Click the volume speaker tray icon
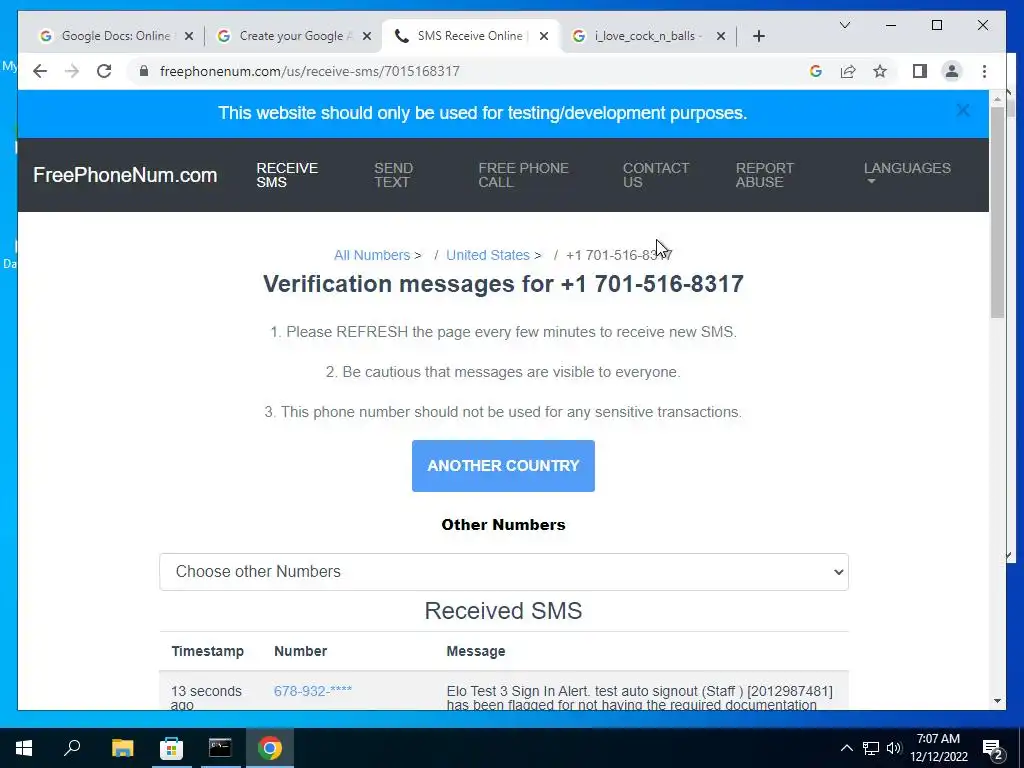Image resolution: width=1024 pixels, height=768 pixels. [x=894, y=748]
